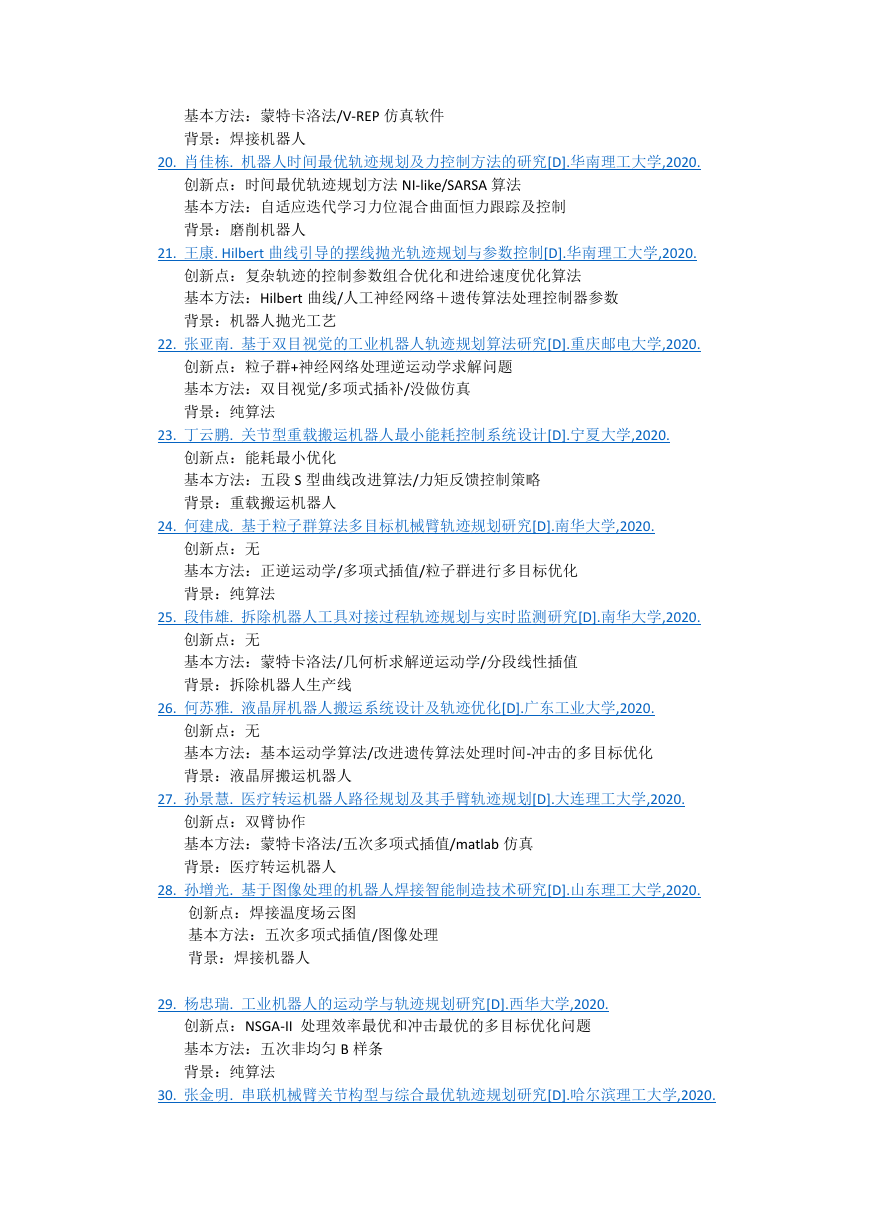Open reference 27 by 孙景慧 on 医疗转运机器人

[421, 799]
